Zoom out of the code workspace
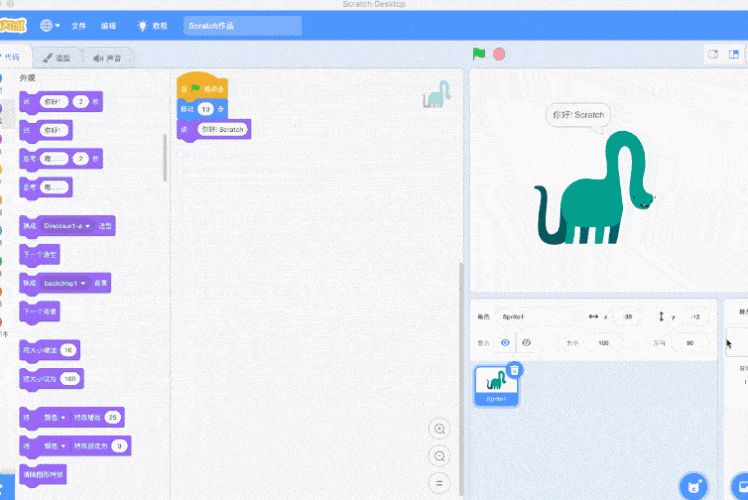Viewport: 748px width, 500px height. (438, 456)
